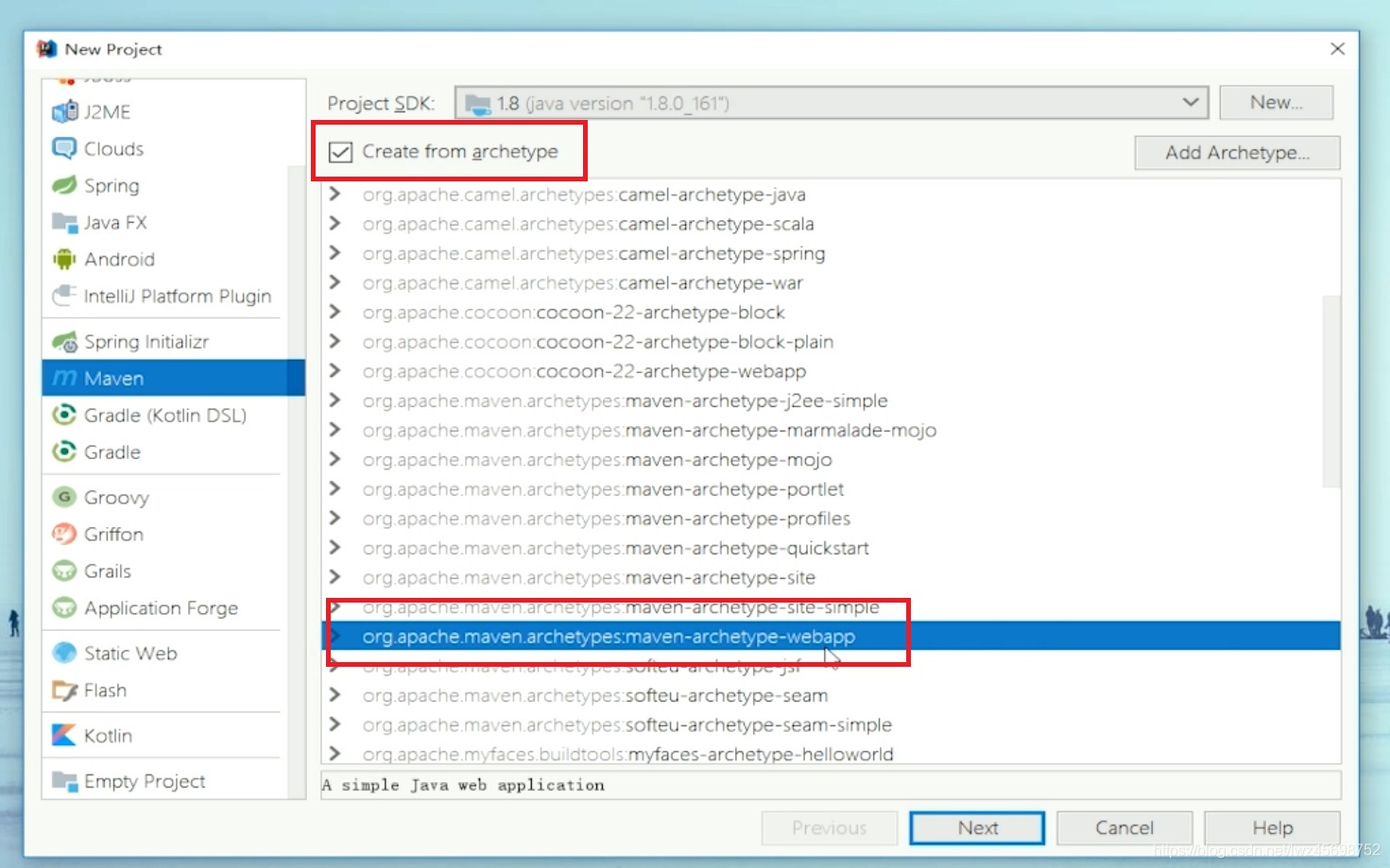The image size is (1390, 868).
Task: Click the Grails icon
Action: pos(64,570)
